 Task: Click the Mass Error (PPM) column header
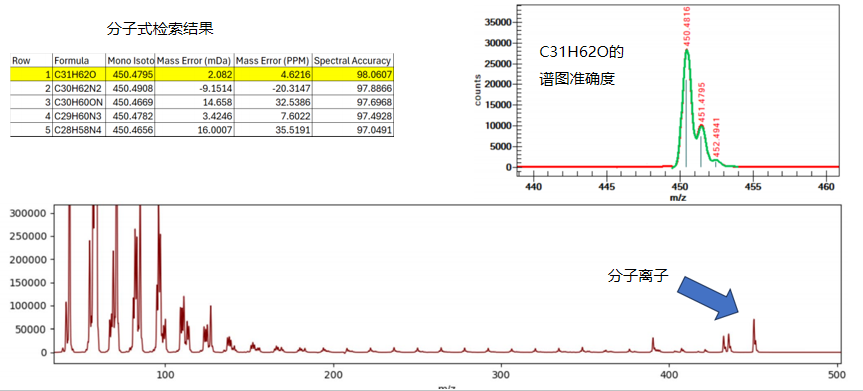point(273,61)
